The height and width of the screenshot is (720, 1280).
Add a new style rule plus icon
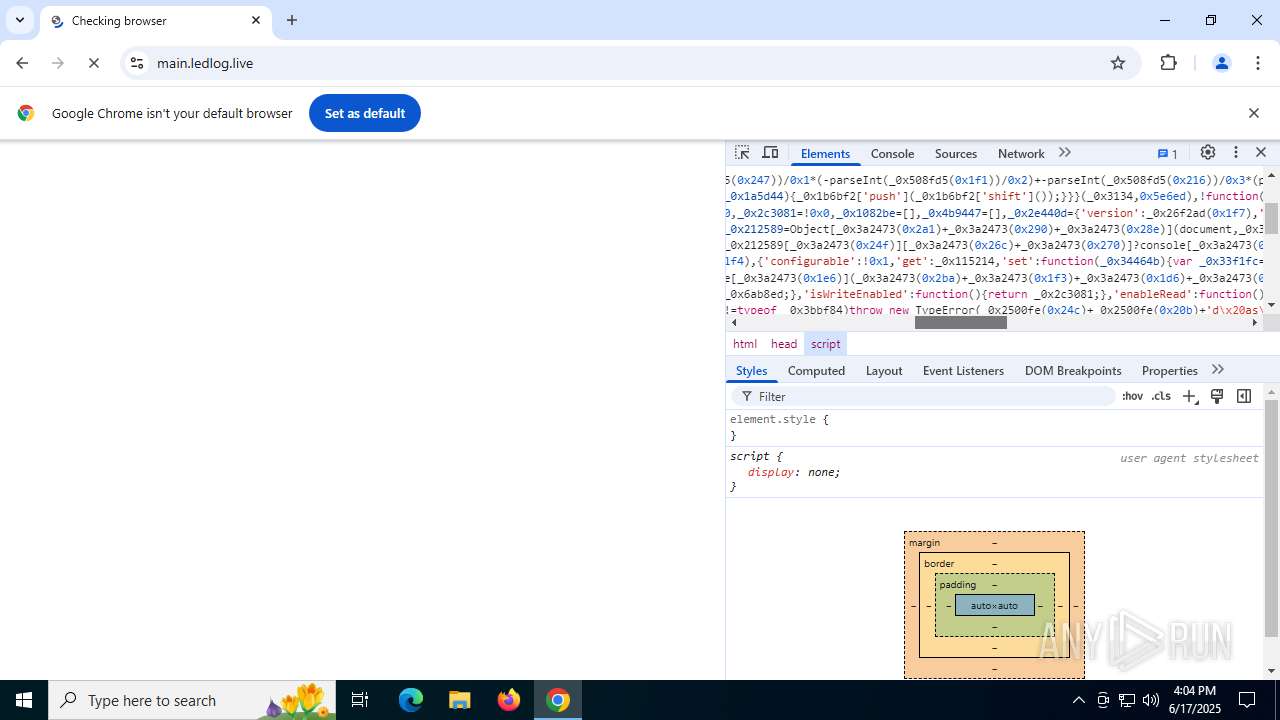tap(1189, 397)
